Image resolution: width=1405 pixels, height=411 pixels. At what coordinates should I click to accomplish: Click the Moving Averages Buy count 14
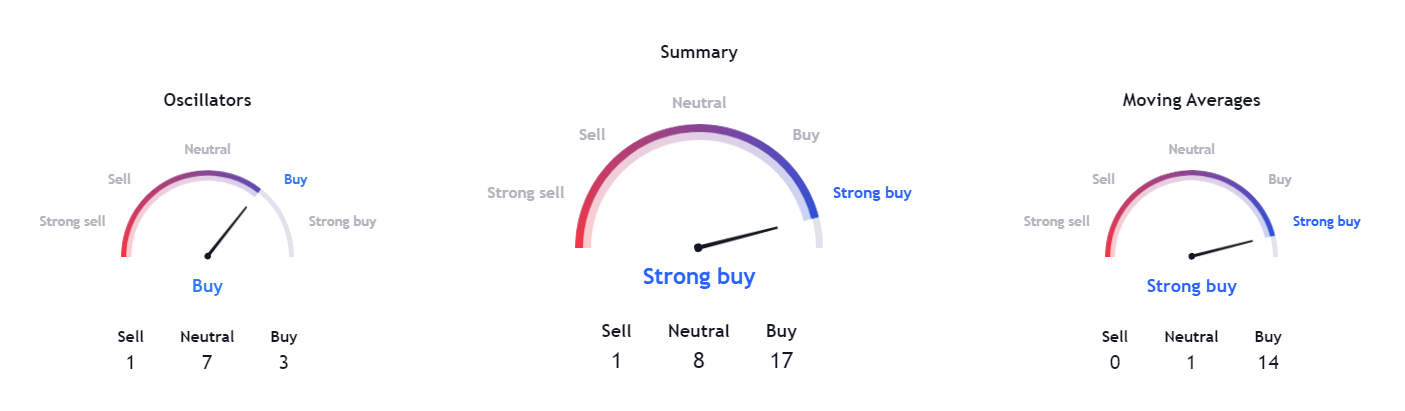1268,362
